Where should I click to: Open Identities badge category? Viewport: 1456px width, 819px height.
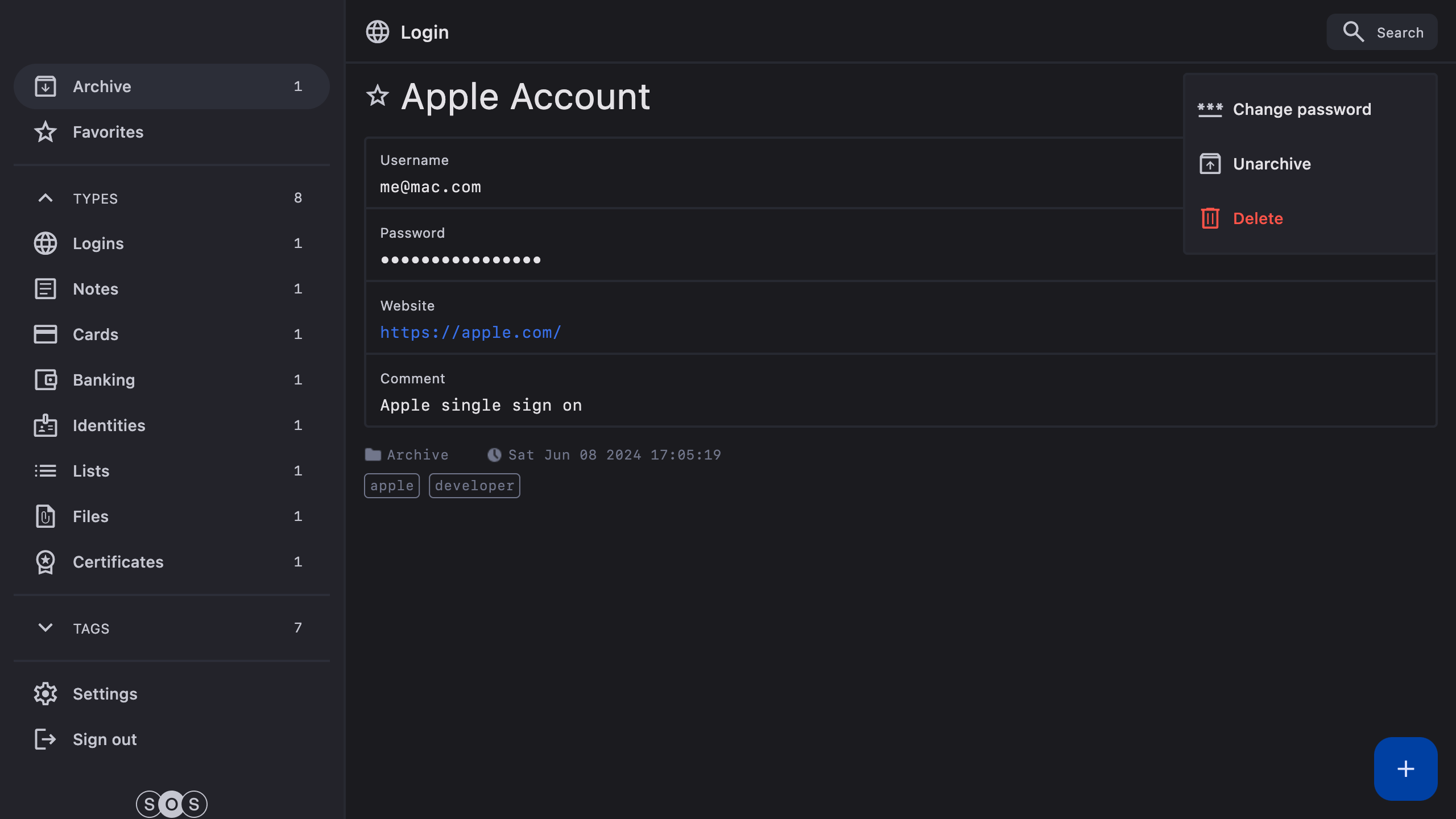[x=109, y=425]
